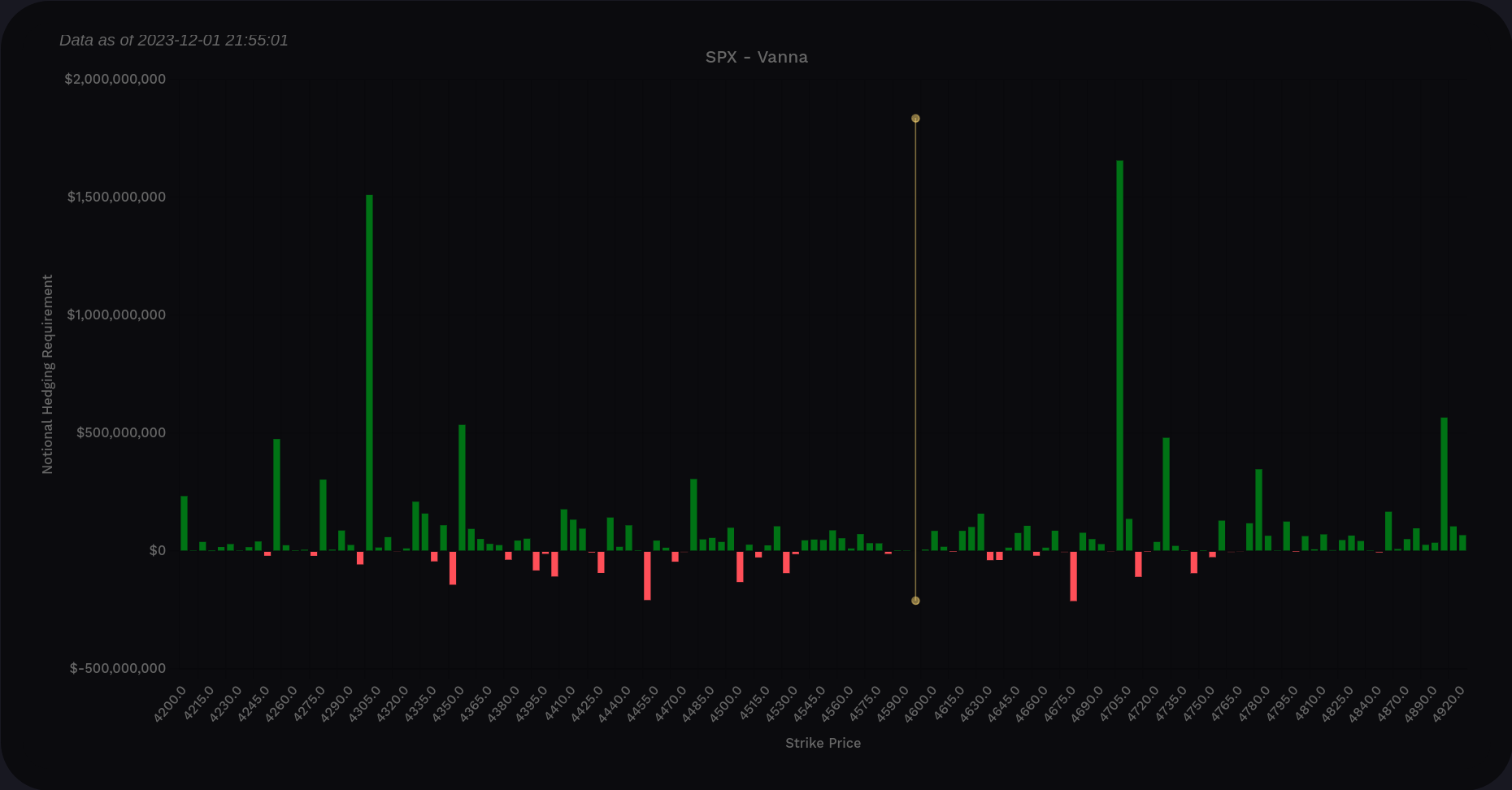Click the 4200.0 strike axis label
Screen dimensions: 1512x790
[170, 704]
